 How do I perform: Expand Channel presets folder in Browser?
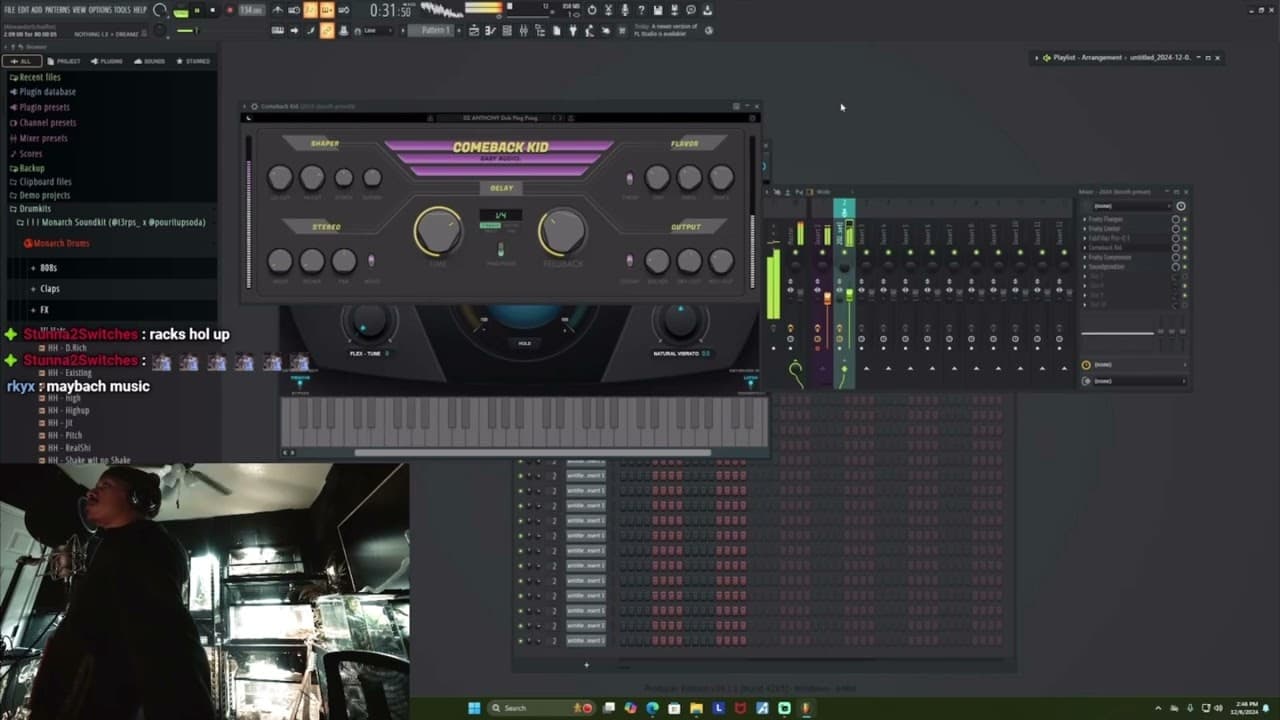point(48,123)
